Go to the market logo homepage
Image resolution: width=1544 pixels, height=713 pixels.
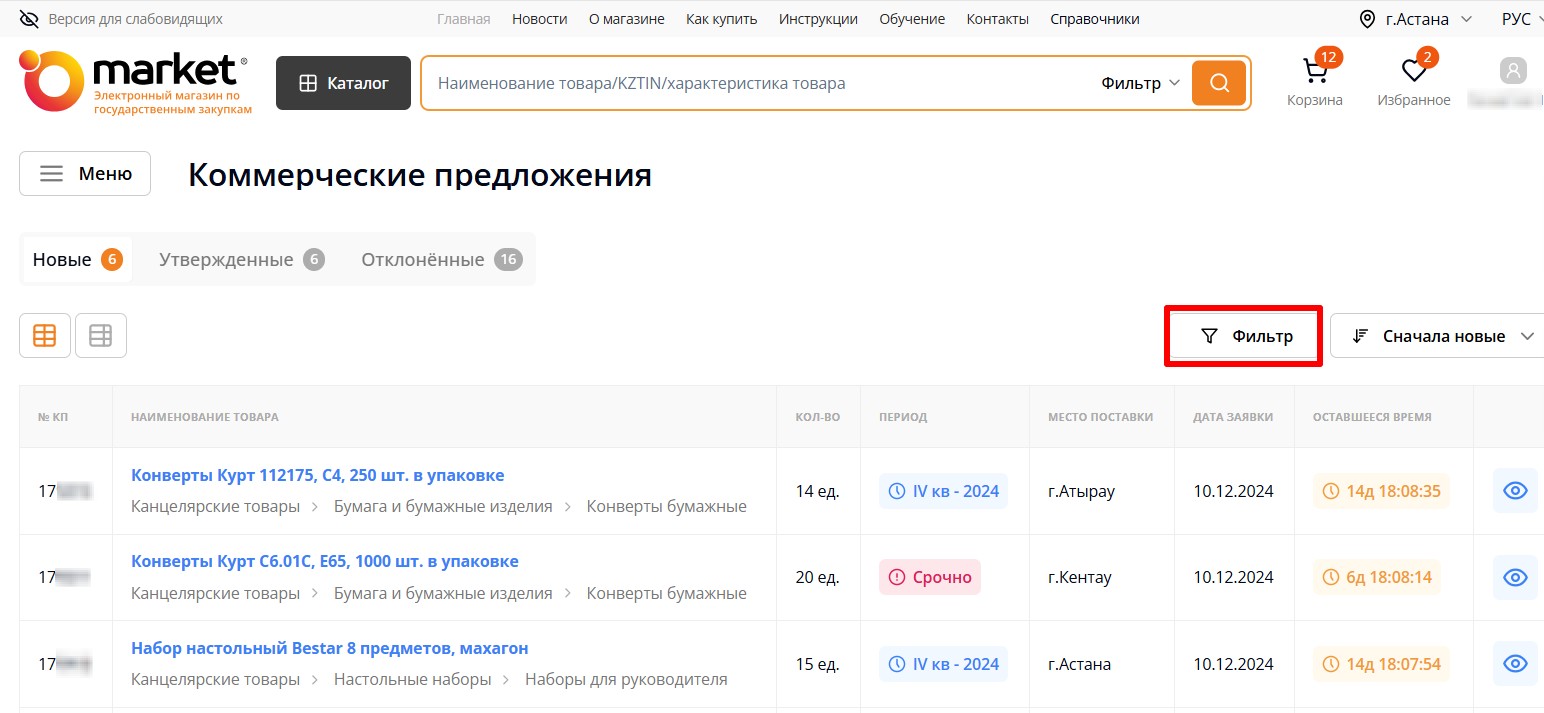coord(134,81)
